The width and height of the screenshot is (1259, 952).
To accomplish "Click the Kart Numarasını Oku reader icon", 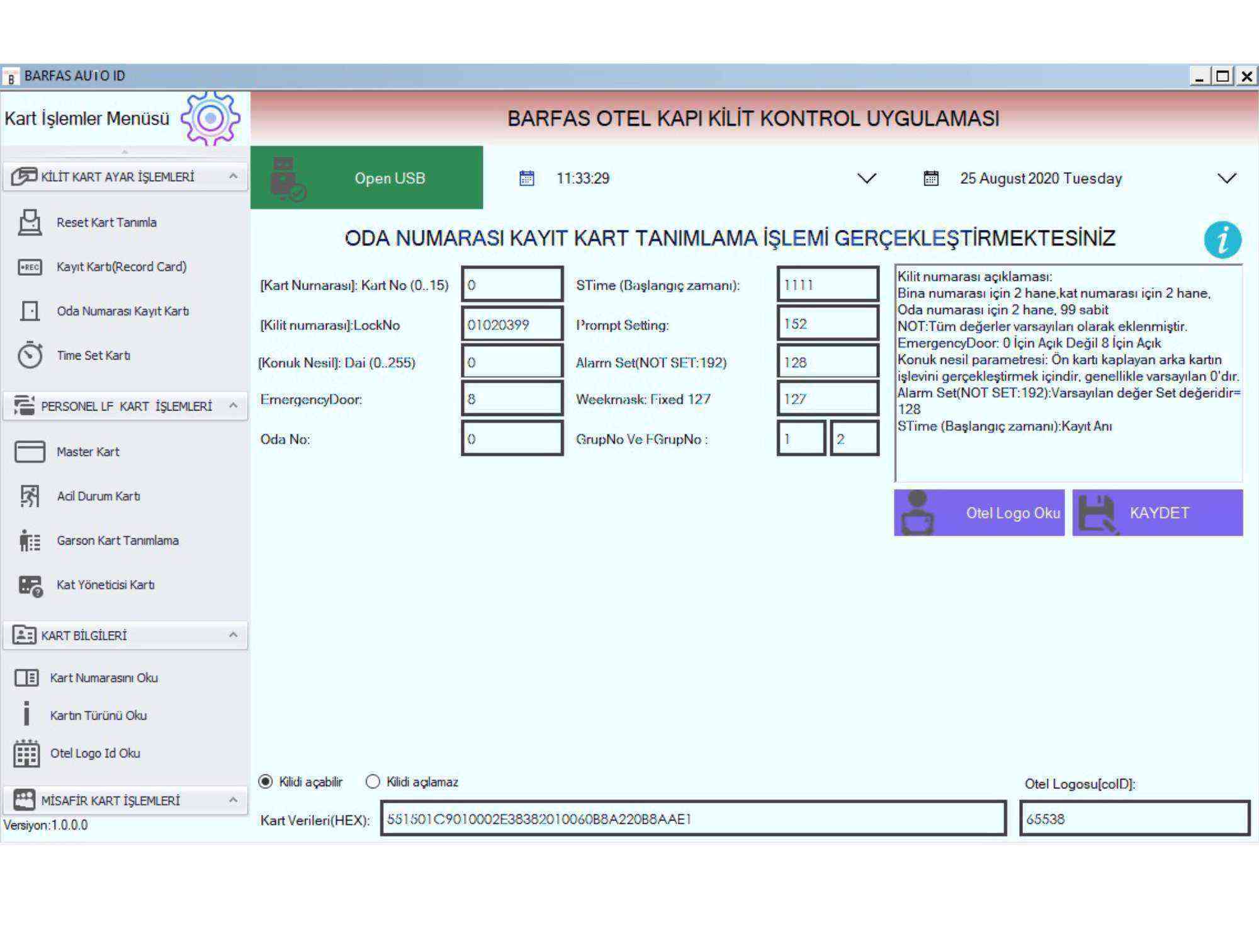I will [x=26, y=677].
